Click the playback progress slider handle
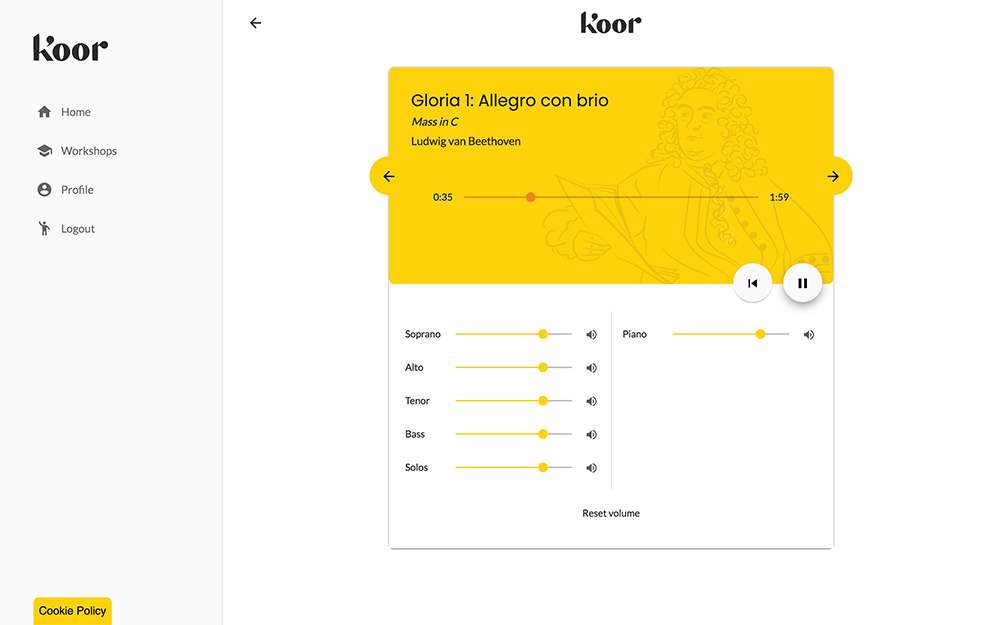 point(531,197)
